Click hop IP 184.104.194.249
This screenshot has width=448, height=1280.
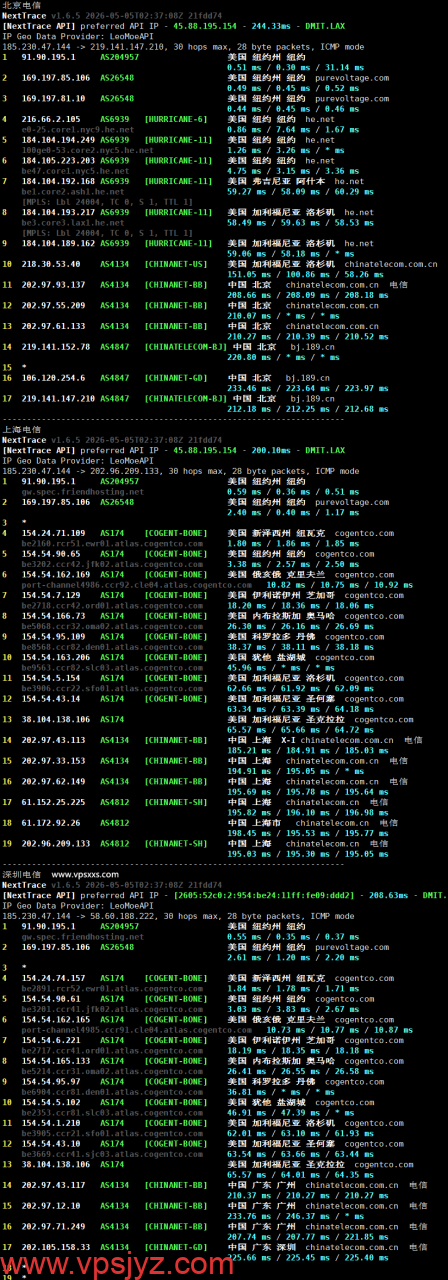(58, 139)
